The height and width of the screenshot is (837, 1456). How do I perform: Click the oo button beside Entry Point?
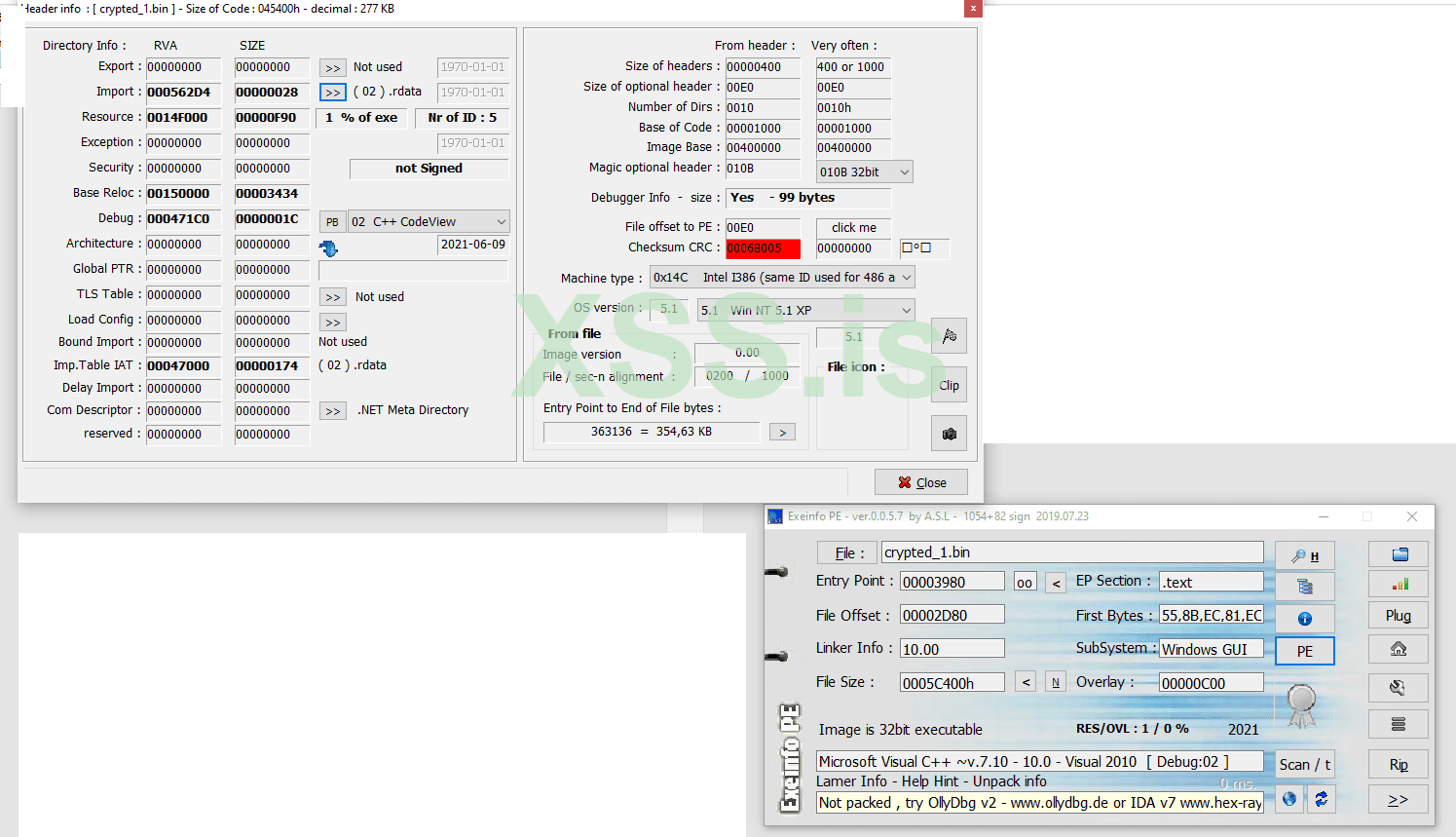click(x=1025, y=583)
